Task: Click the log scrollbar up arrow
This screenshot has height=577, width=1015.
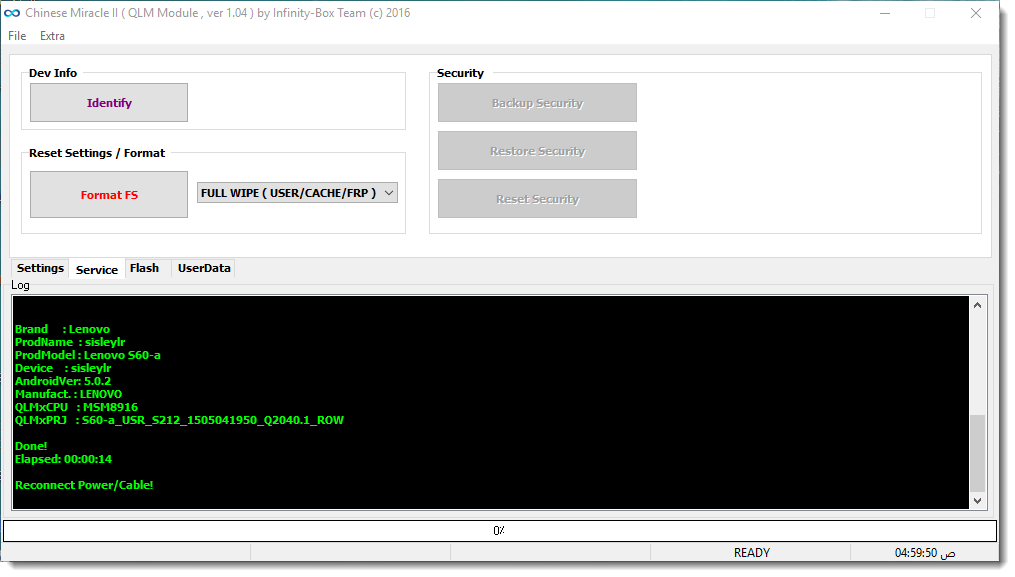Action: [x=977, y=305]
